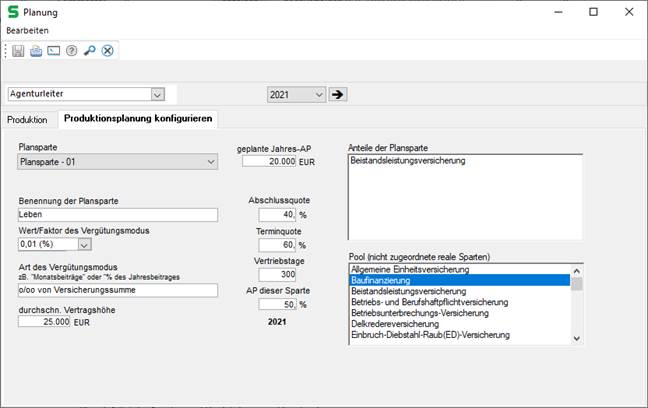
Task: Click the print icon in toolbar
Action: tap(36, 50)
